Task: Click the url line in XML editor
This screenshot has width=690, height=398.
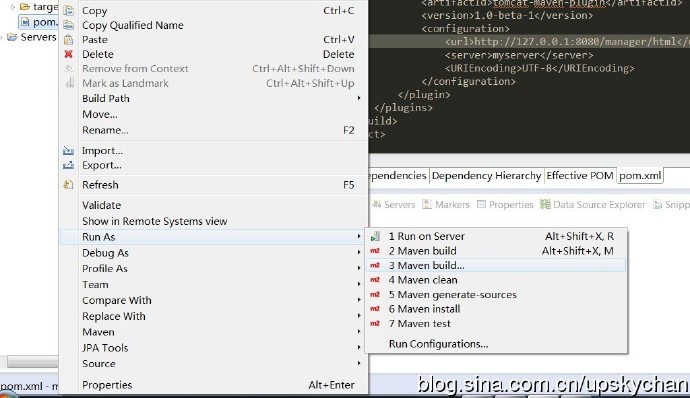Action: pos(567,41)
